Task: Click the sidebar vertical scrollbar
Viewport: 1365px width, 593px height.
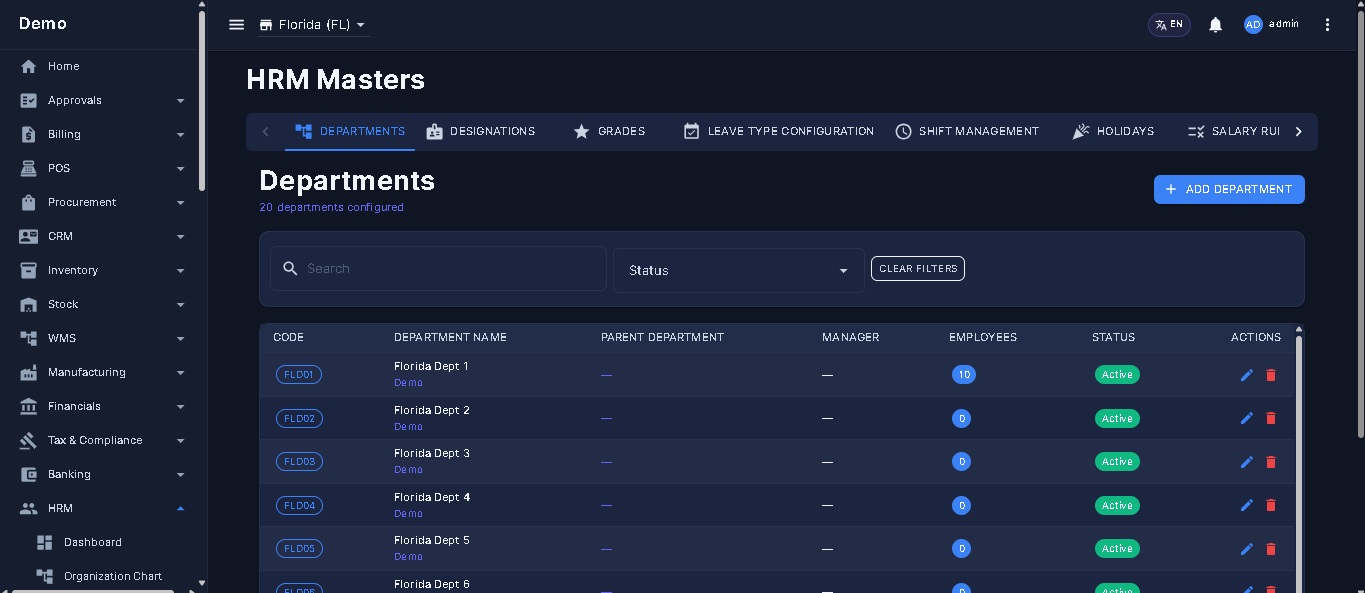Action: point(202,100)
